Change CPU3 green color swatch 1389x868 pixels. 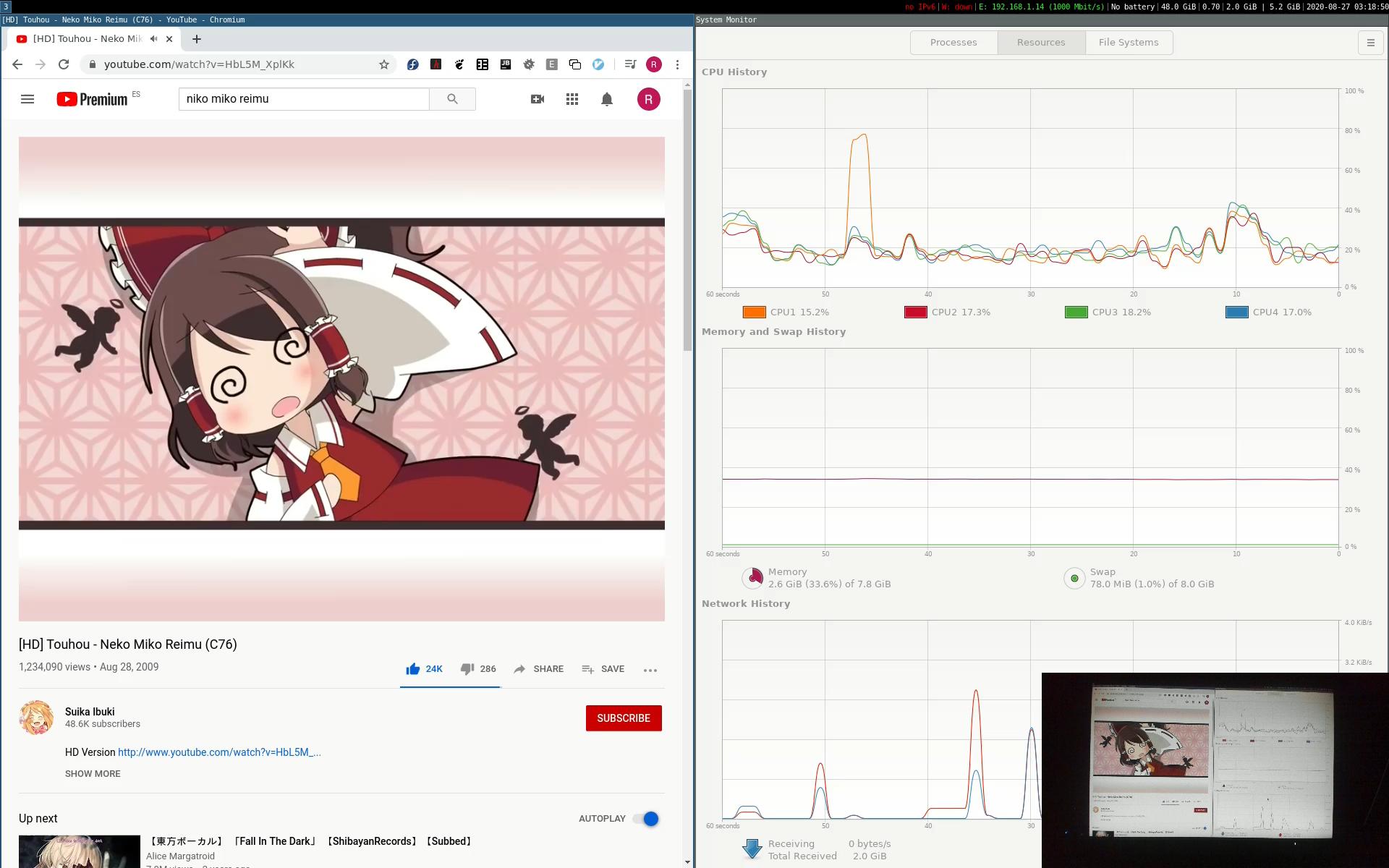tap(1076, 312)
